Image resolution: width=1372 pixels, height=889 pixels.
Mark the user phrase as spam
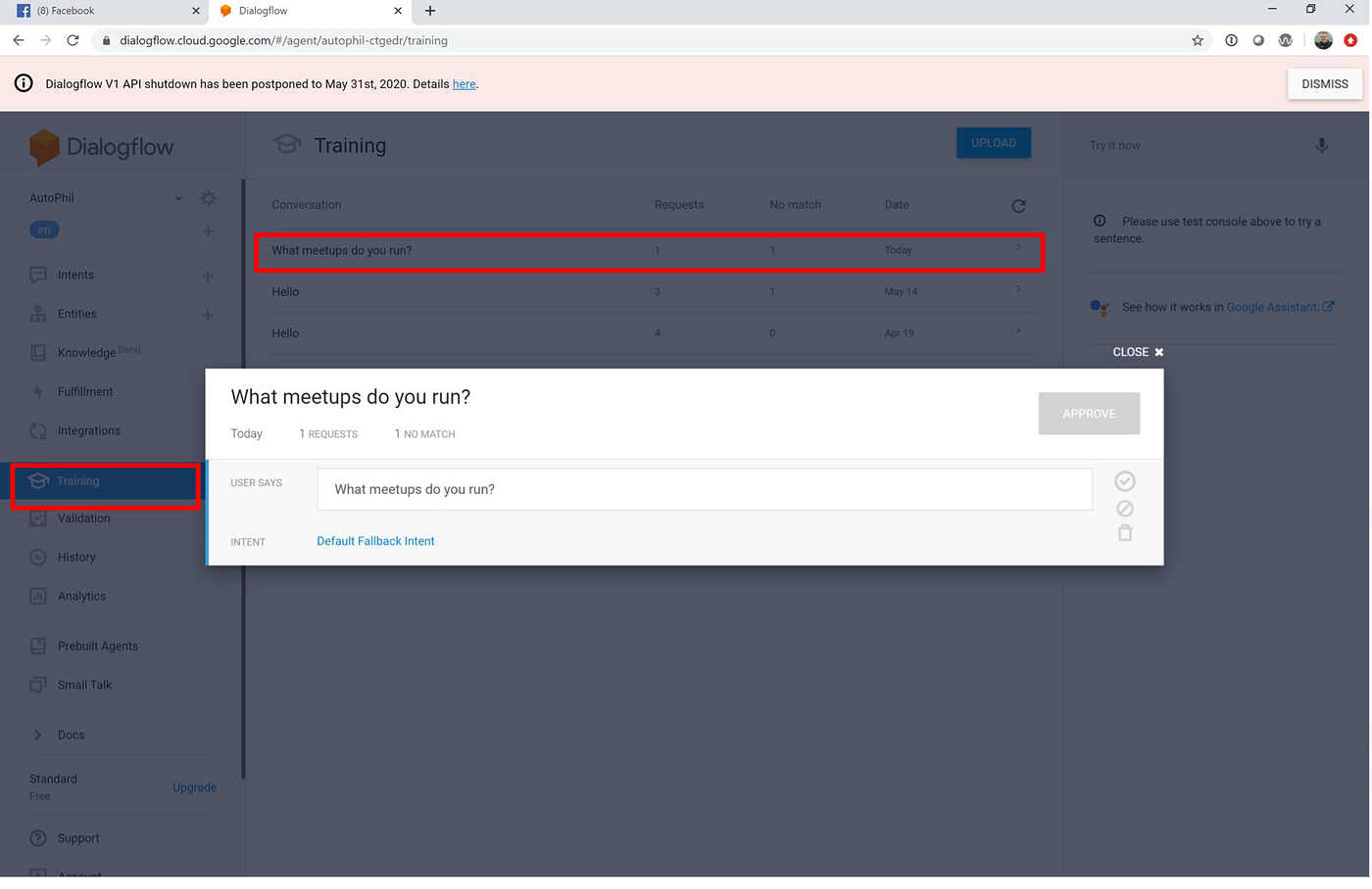pyautogui.click(x=1124, y=508)
